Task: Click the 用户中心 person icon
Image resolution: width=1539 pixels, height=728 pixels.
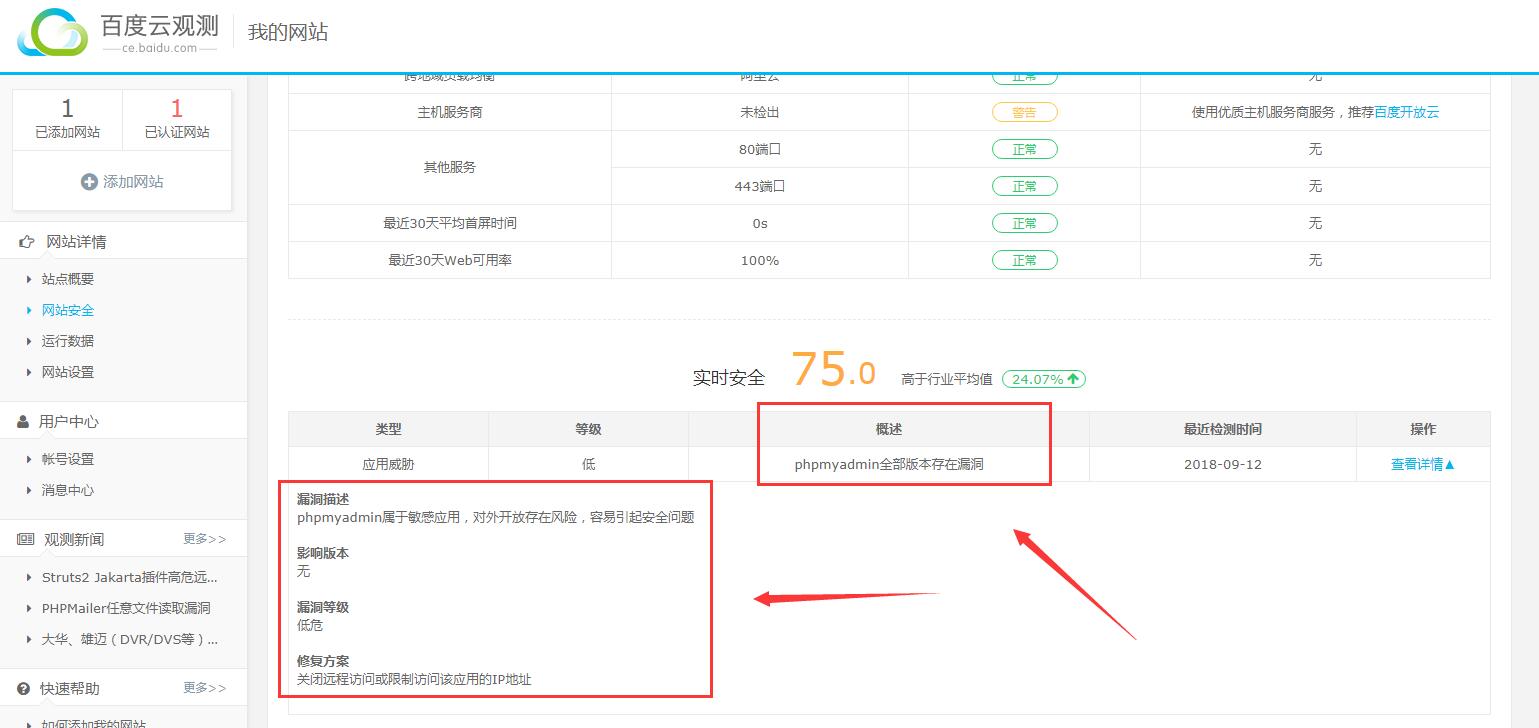Action: click(x=21, y=421)
